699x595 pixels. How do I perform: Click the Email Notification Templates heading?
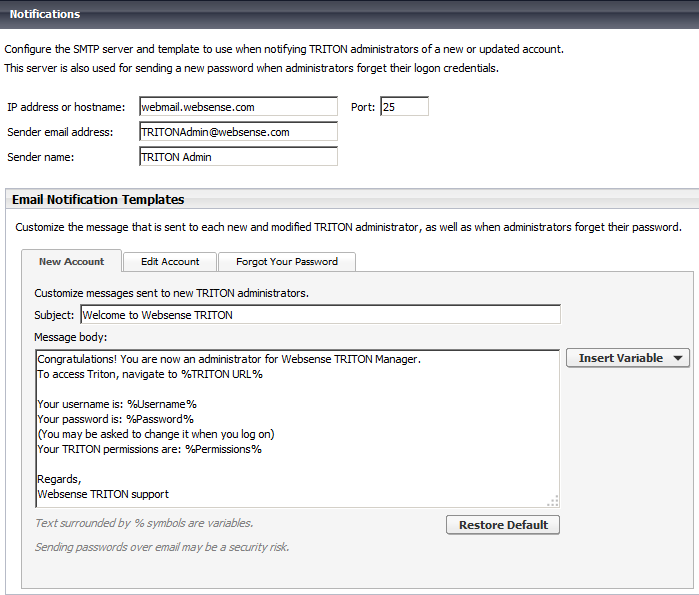coord(98,200)
